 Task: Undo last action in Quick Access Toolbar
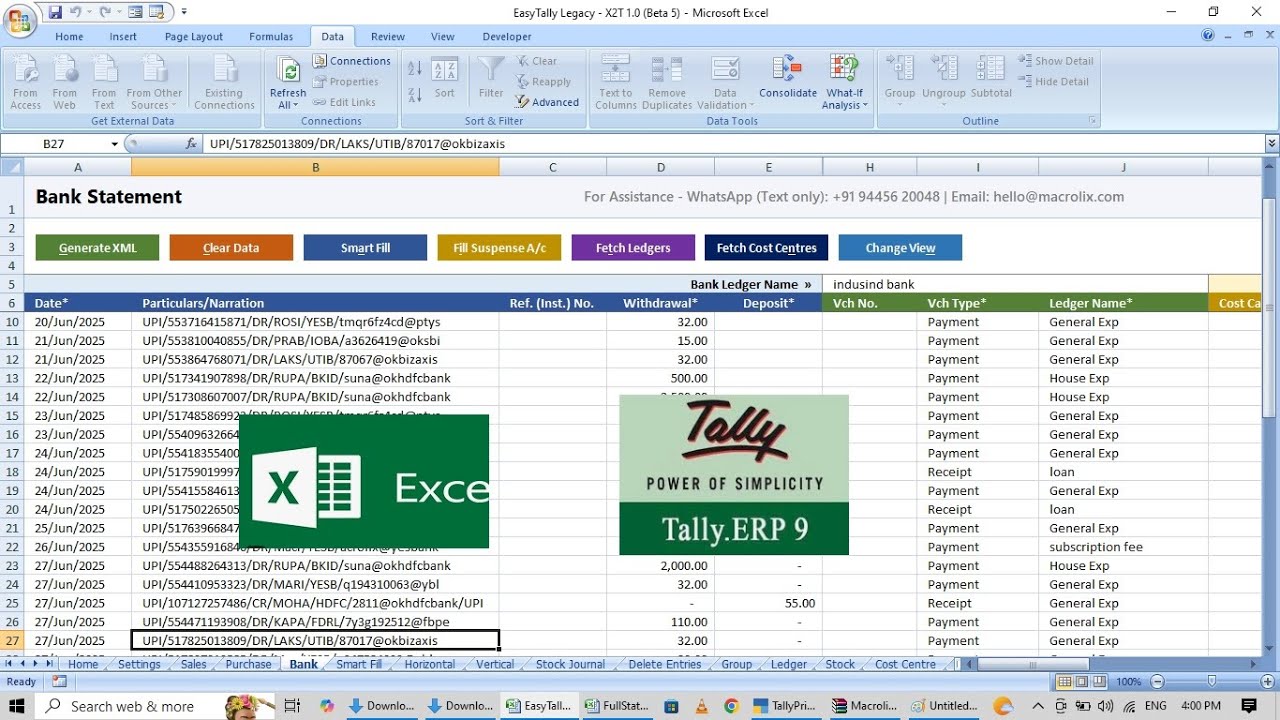(77, 12)
